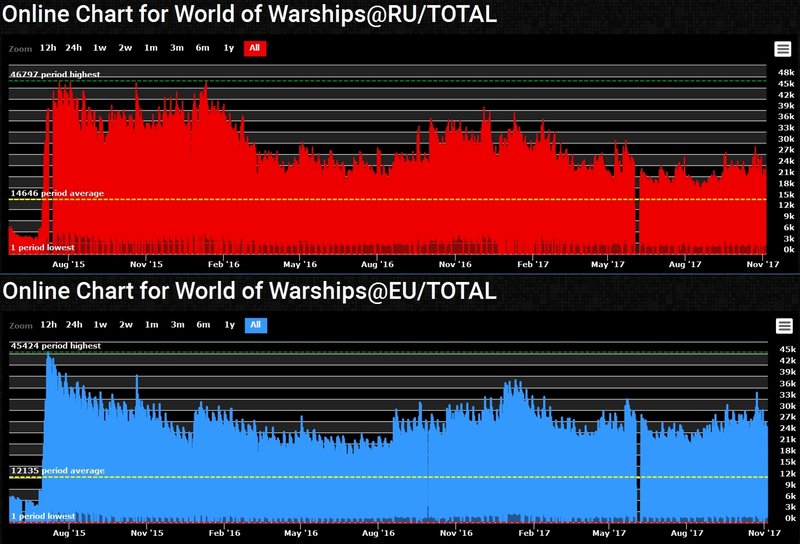Set EU chart zoom to 1m
Screen dimensions: 800x544
(152, 325)
